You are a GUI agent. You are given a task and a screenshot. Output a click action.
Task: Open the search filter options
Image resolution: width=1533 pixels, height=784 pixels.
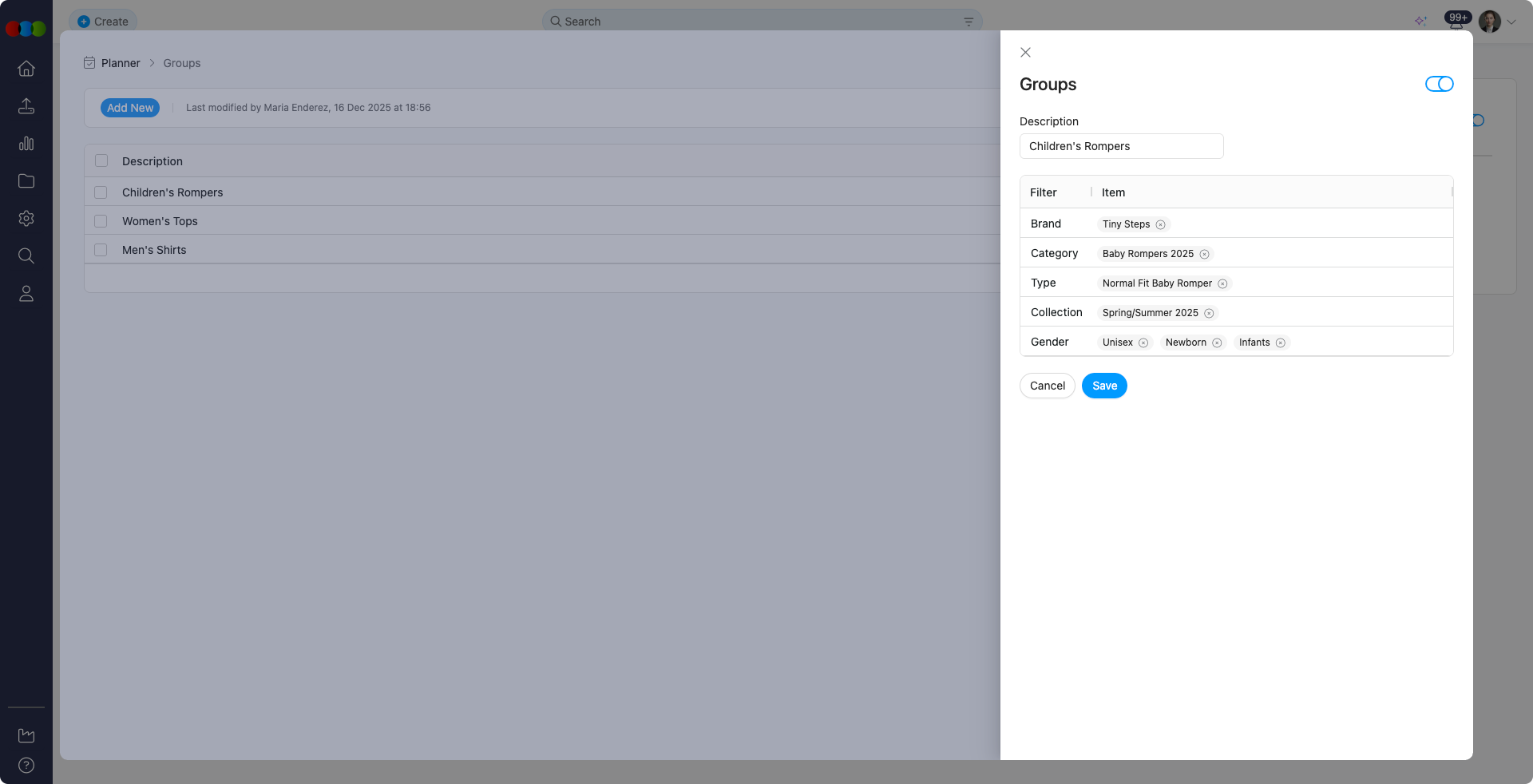[969, 22]
